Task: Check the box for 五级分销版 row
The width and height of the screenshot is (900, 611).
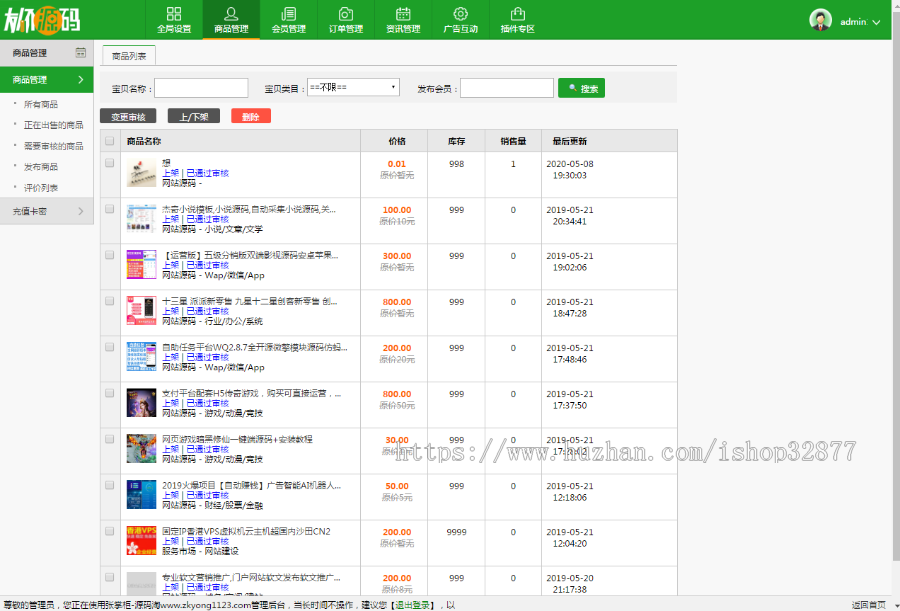Action: point(110,255)
